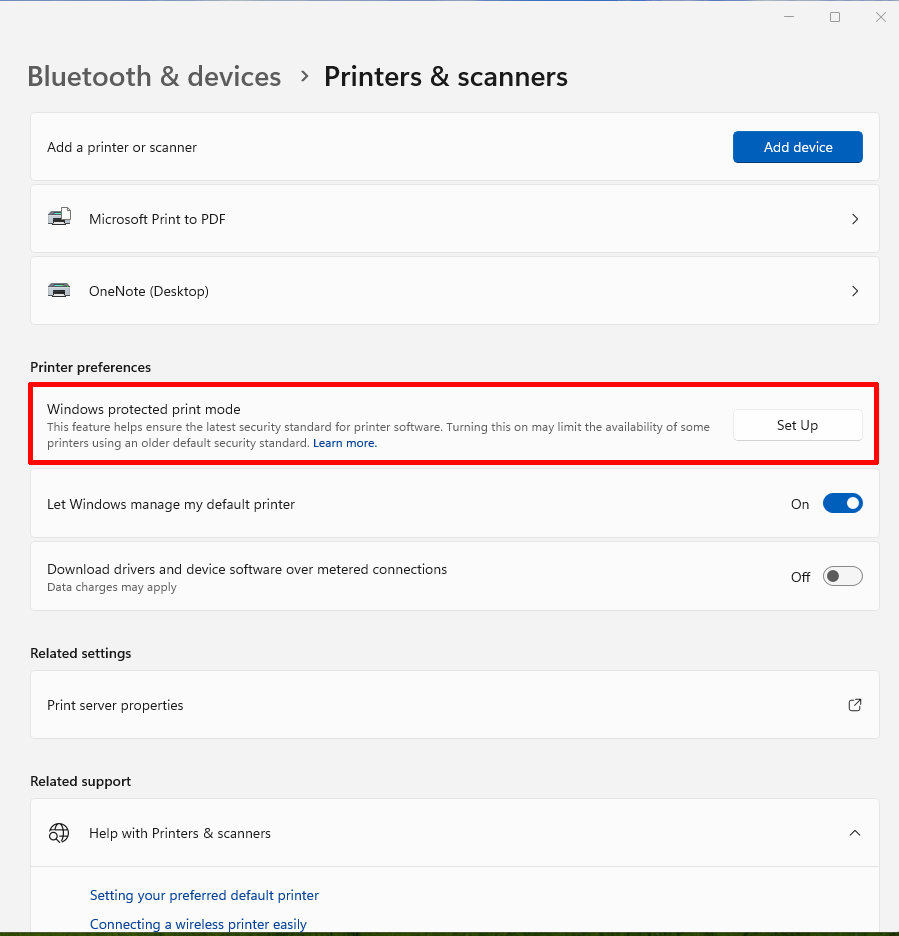This screenshot has width=899, height=936.
Task: Select the Printers & scanners breadcrumb
Action: click(x=446, y=76)
